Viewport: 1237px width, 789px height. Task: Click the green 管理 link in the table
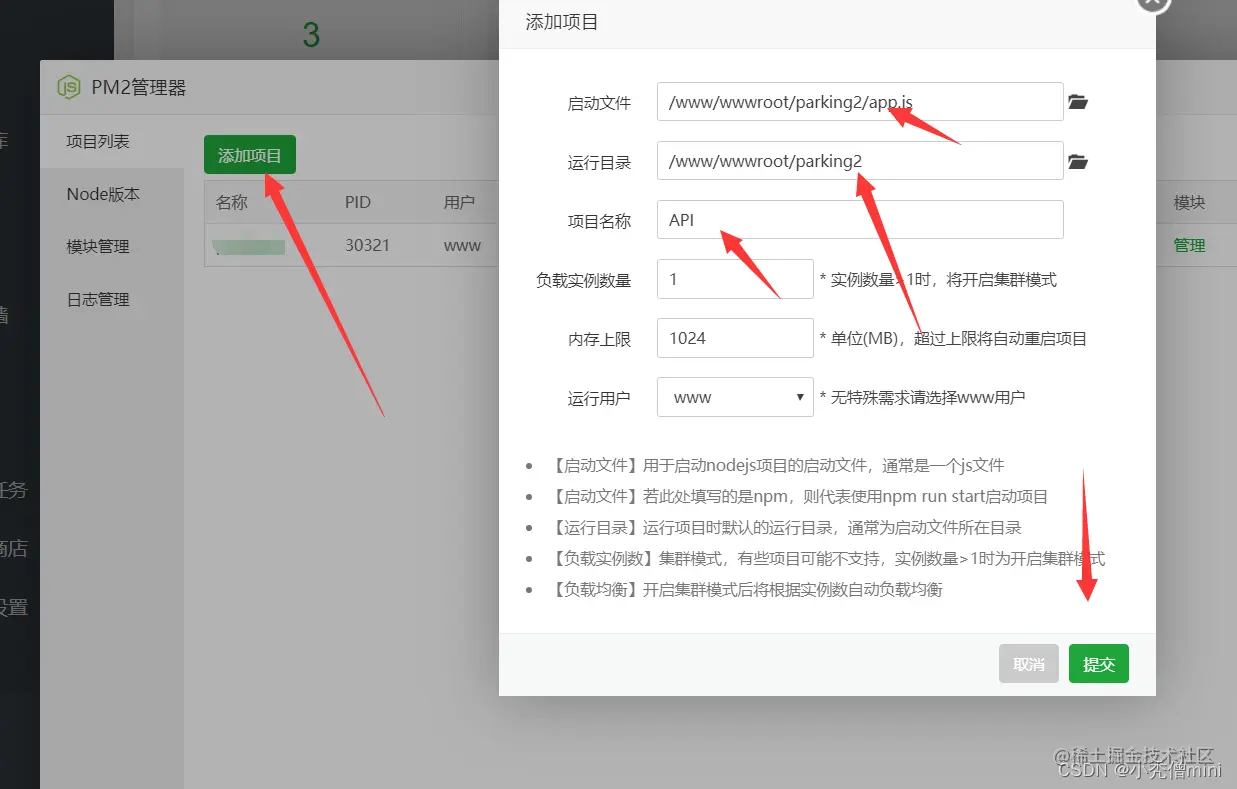(1190, 245)
